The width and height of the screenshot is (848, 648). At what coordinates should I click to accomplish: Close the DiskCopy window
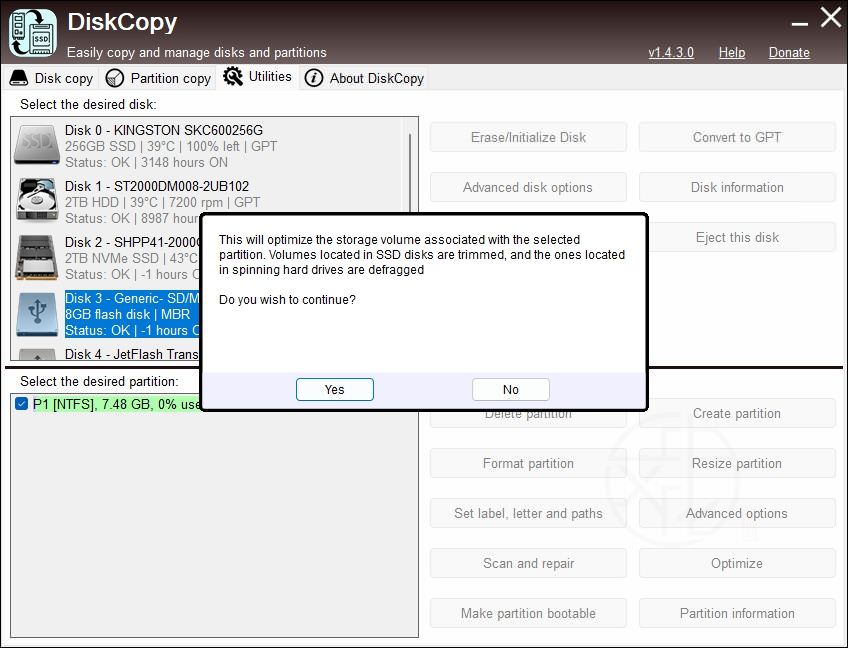coord(830,18)
